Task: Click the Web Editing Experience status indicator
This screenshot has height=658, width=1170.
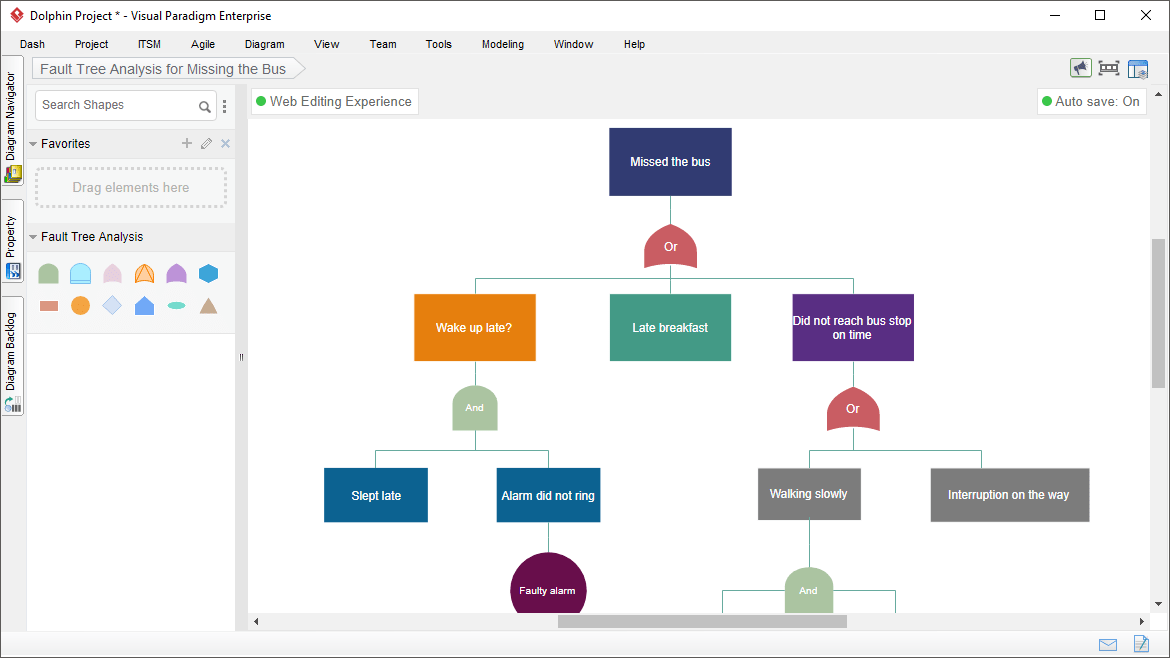Action: pos(334,101)
